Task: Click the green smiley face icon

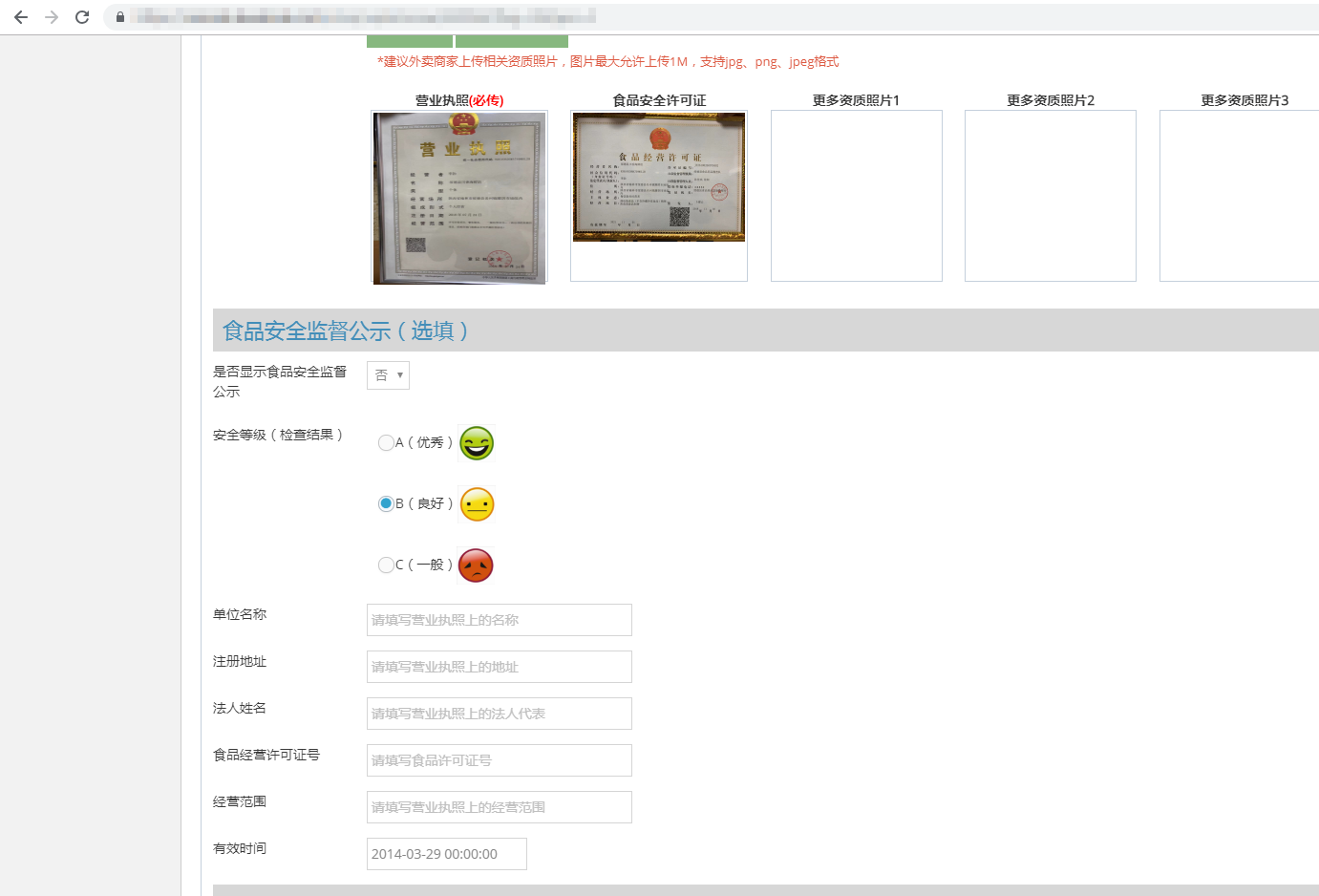Action: [477, 443]
